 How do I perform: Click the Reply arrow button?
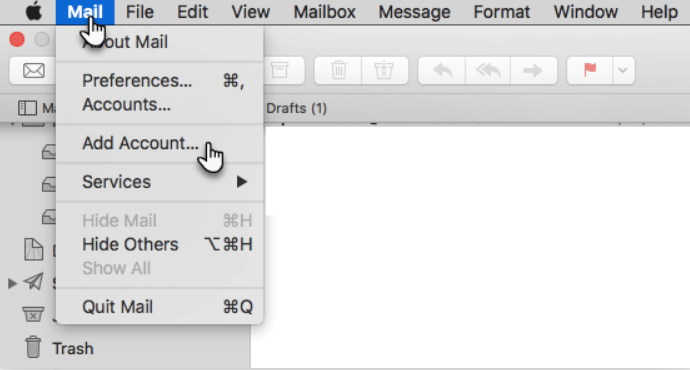[442, 70]
